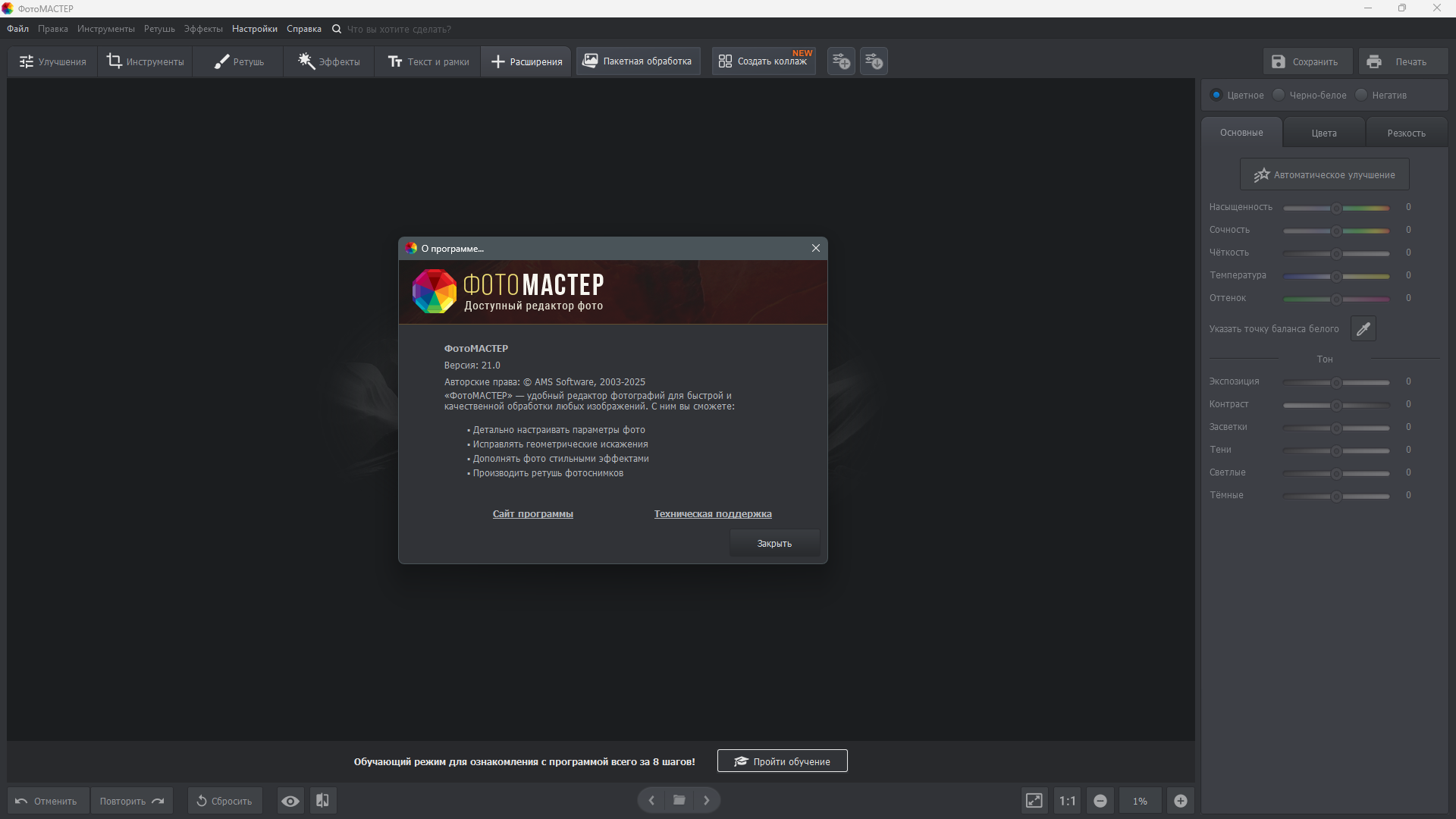Open the Сайт программы link
1456x819 pixels.
click(x=532, y=513)
